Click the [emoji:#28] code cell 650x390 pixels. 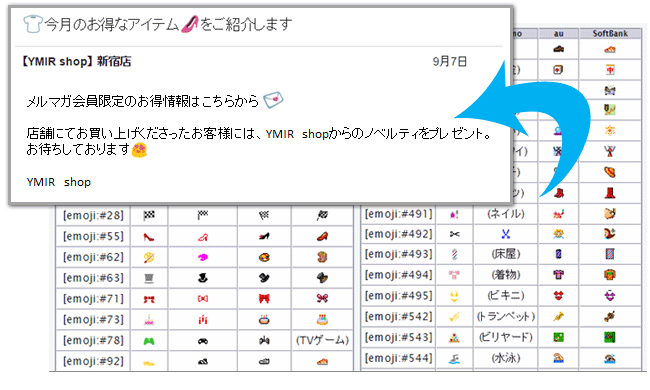tap(93, 216)
